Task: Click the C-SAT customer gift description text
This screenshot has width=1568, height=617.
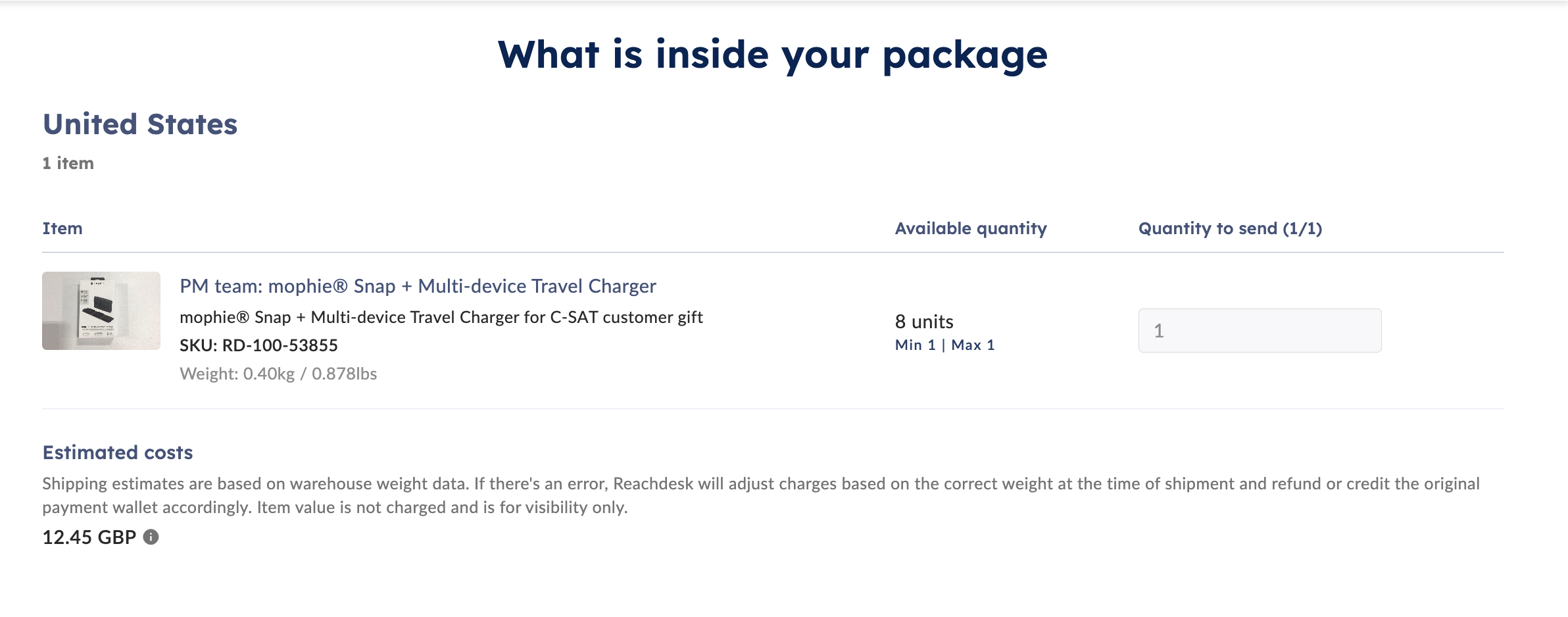Action: pos(441,317)
